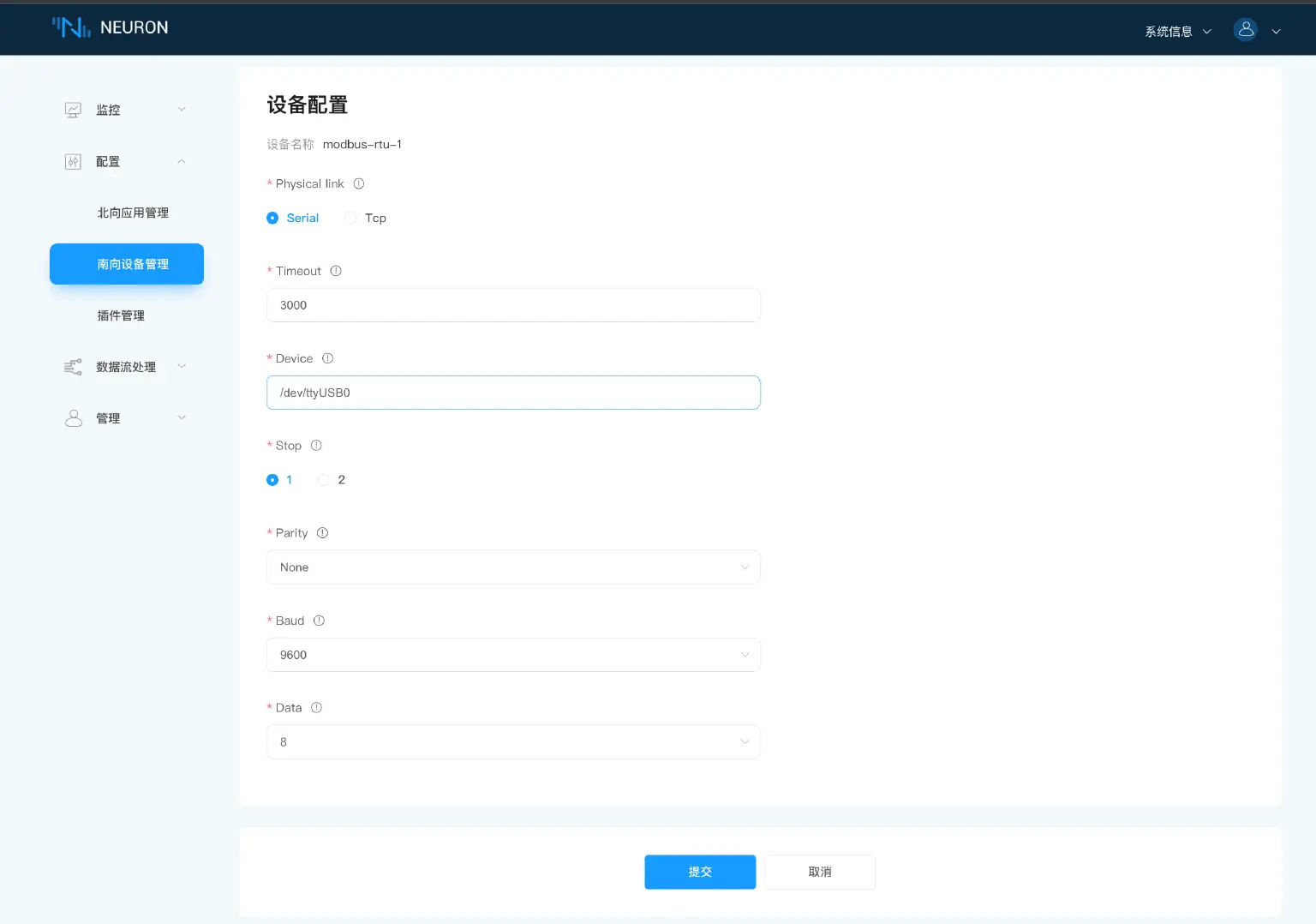Click the 配置 configuration icon in sidebar
The image size is (1316, 924).
(73, 161)
